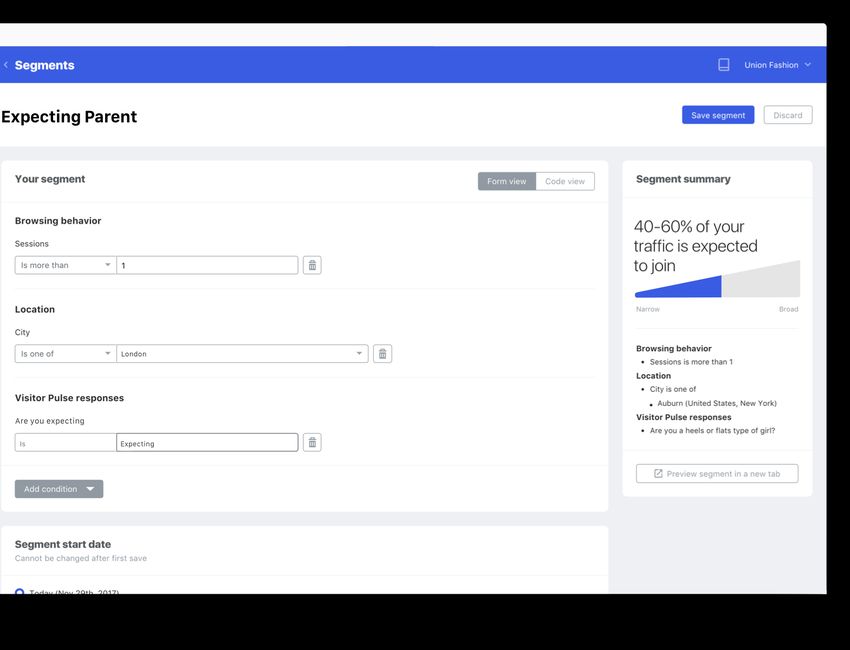Click the Browsing behavior form heading

(x=58, y=221)
